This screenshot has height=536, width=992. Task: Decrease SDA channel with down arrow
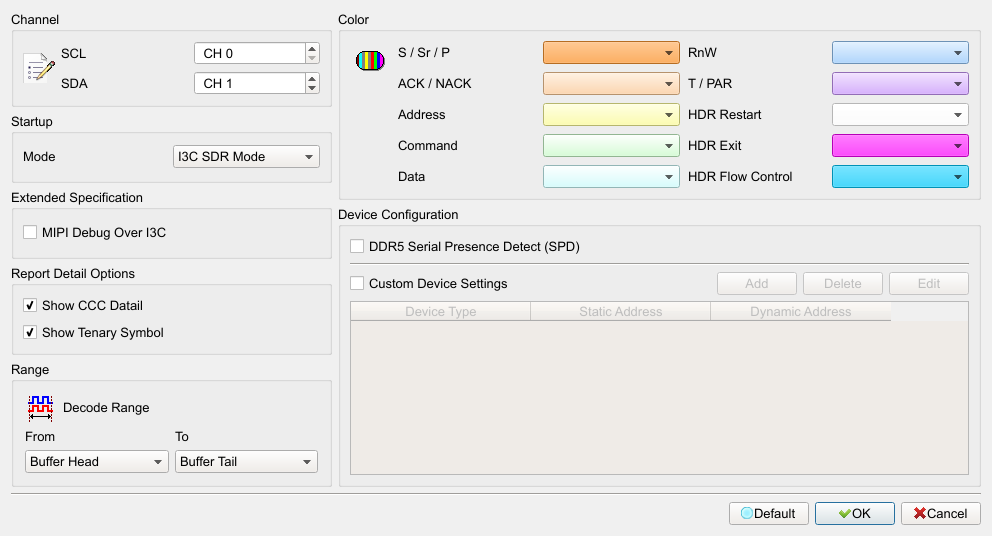pyautogui.click(x=312, y=89)
